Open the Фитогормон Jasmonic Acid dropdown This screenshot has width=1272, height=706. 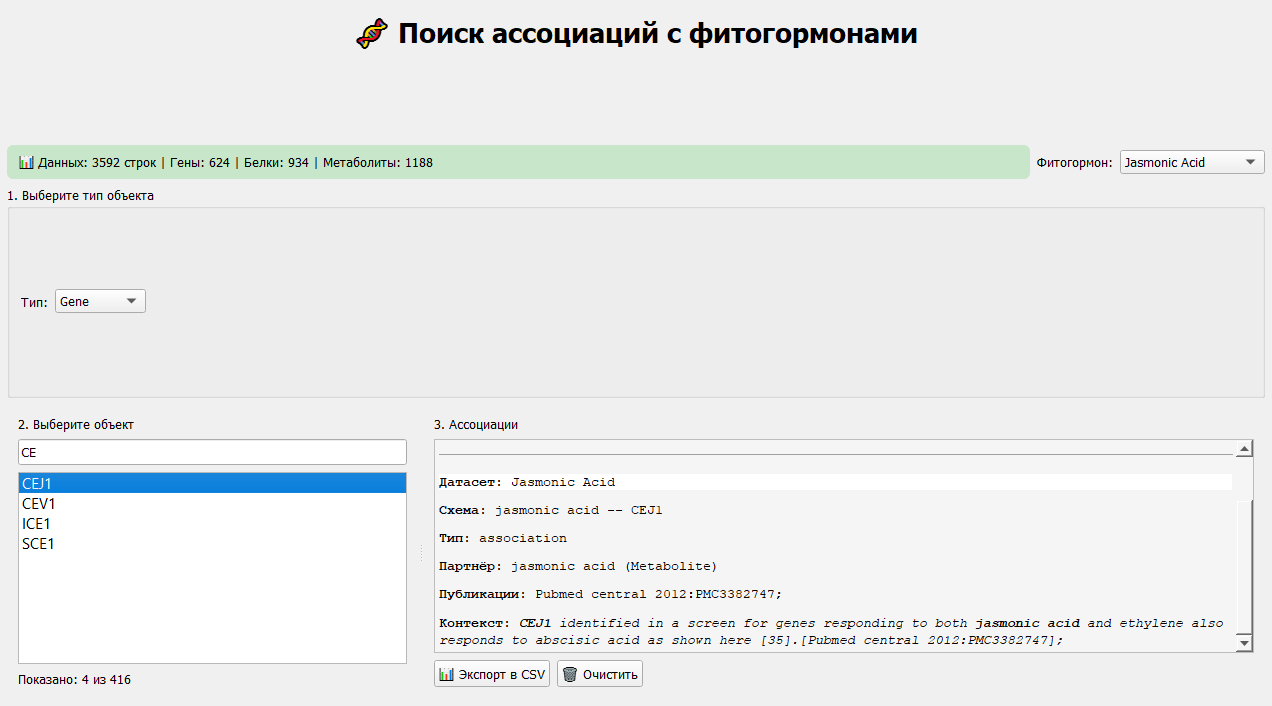coord(1191,162)
